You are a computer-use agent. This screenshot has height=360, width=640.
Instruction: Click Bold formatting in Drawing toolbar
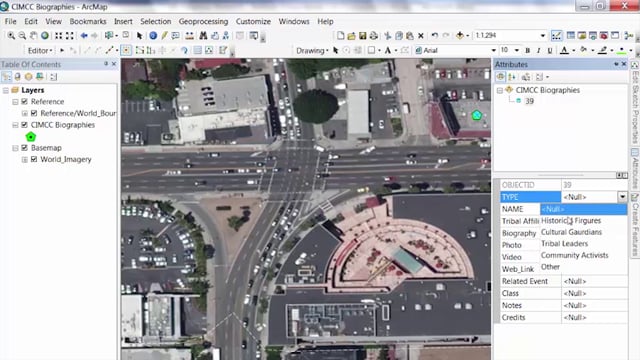pos(528,50)
